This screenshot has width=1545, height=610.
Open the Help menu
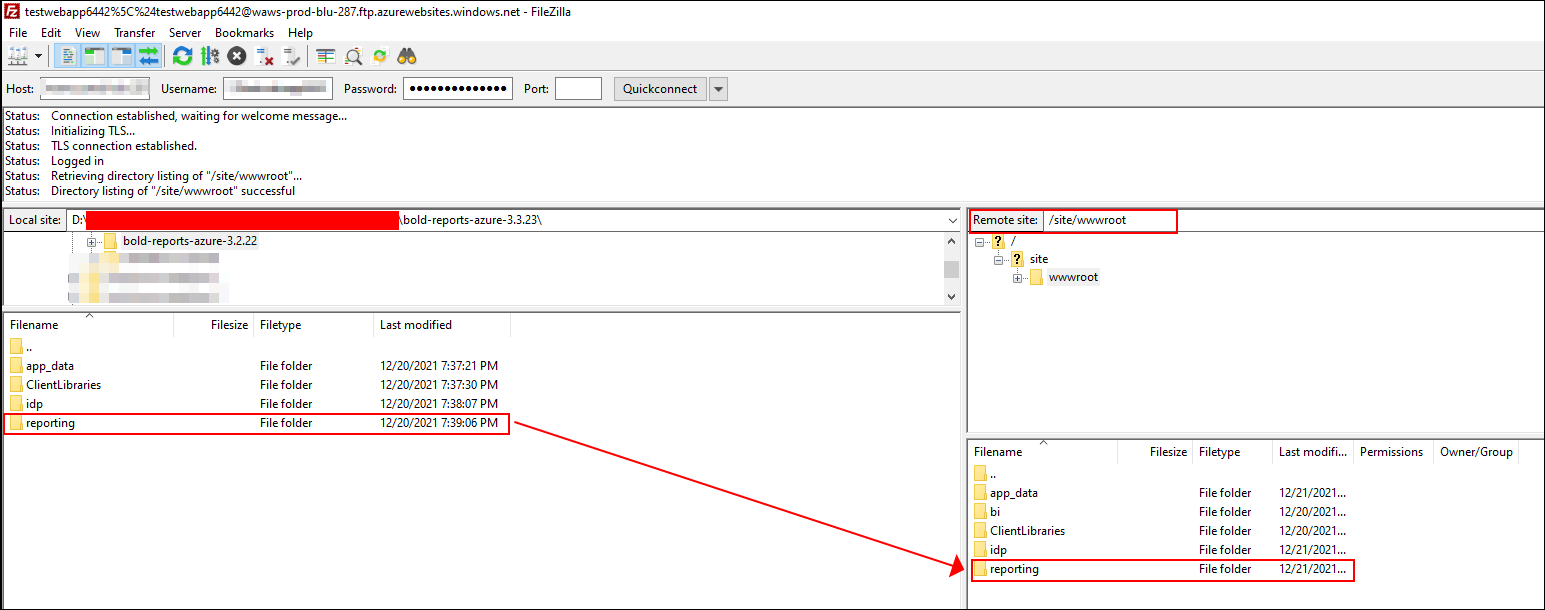(300, 33)
